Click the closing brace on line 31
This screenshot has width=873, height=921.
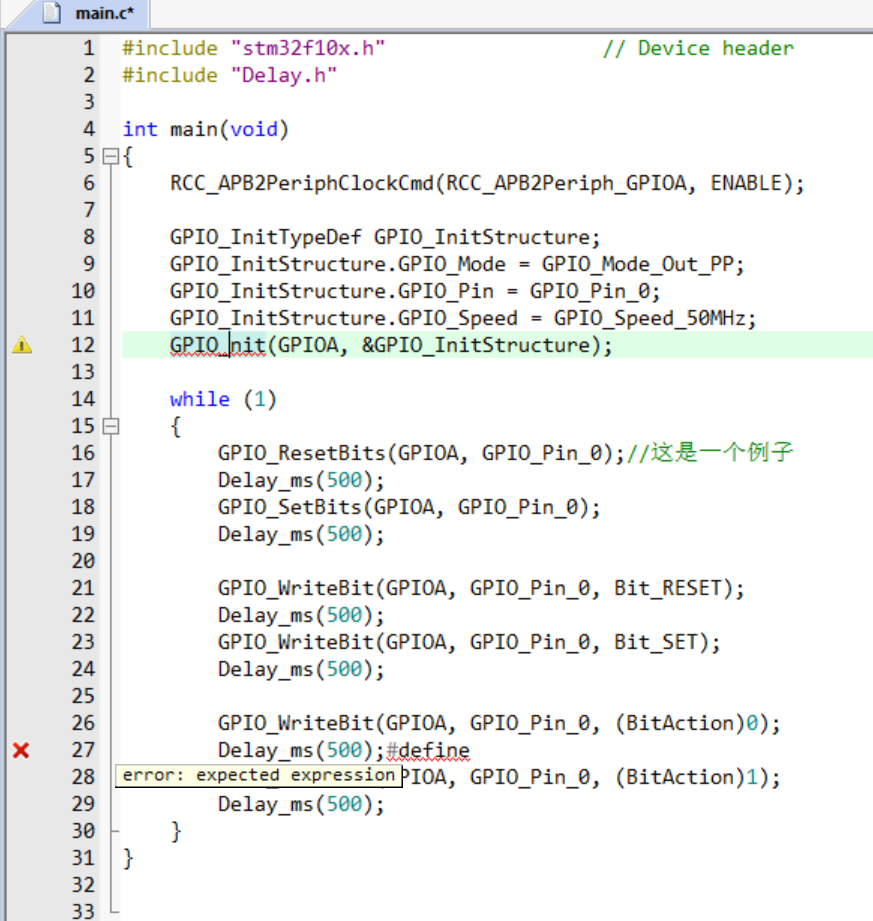tap(128, 858)
